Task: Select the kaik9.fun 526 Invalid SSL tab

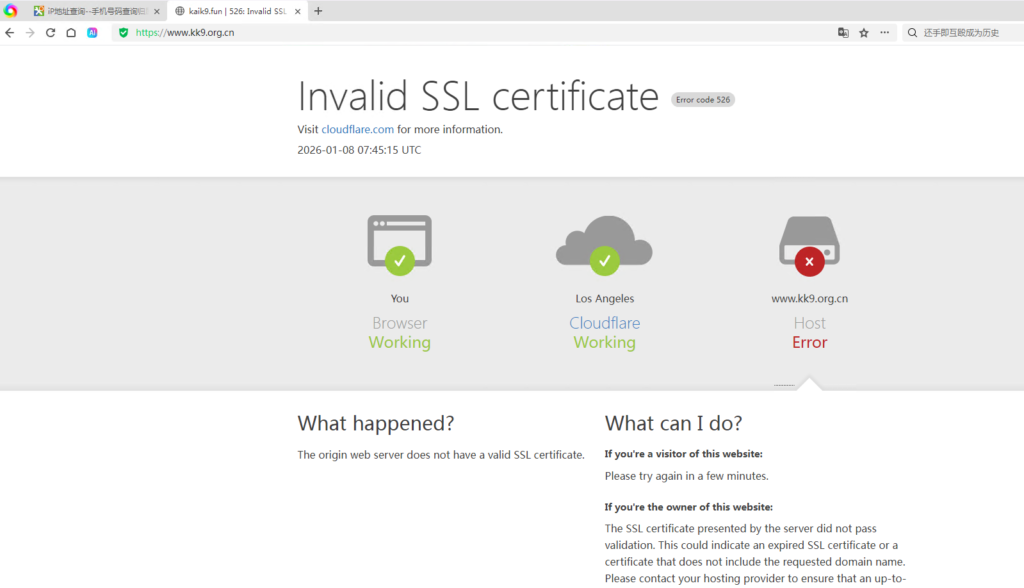Action: point(237,11)
